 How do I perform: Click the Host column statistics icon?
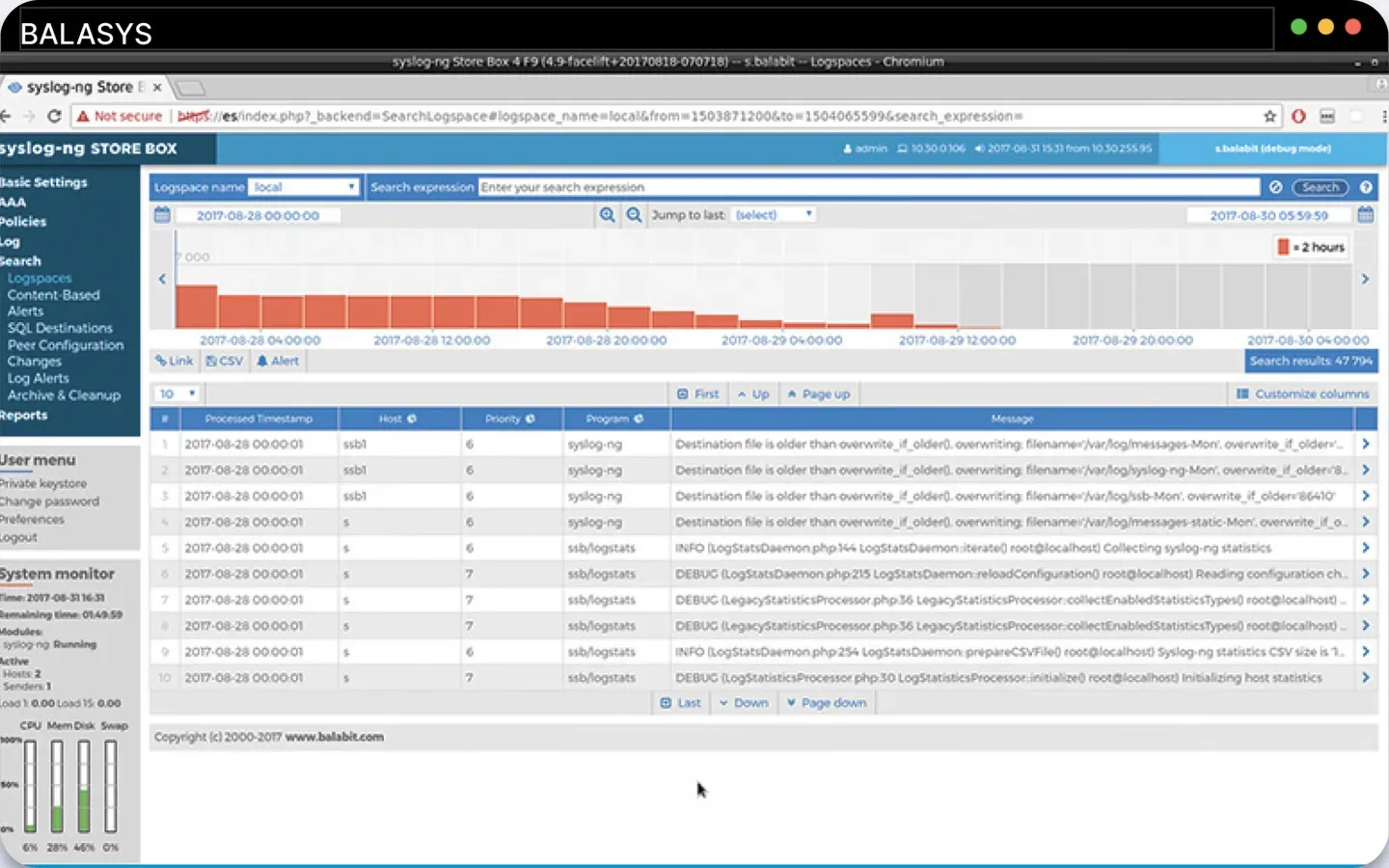[412, 419]
